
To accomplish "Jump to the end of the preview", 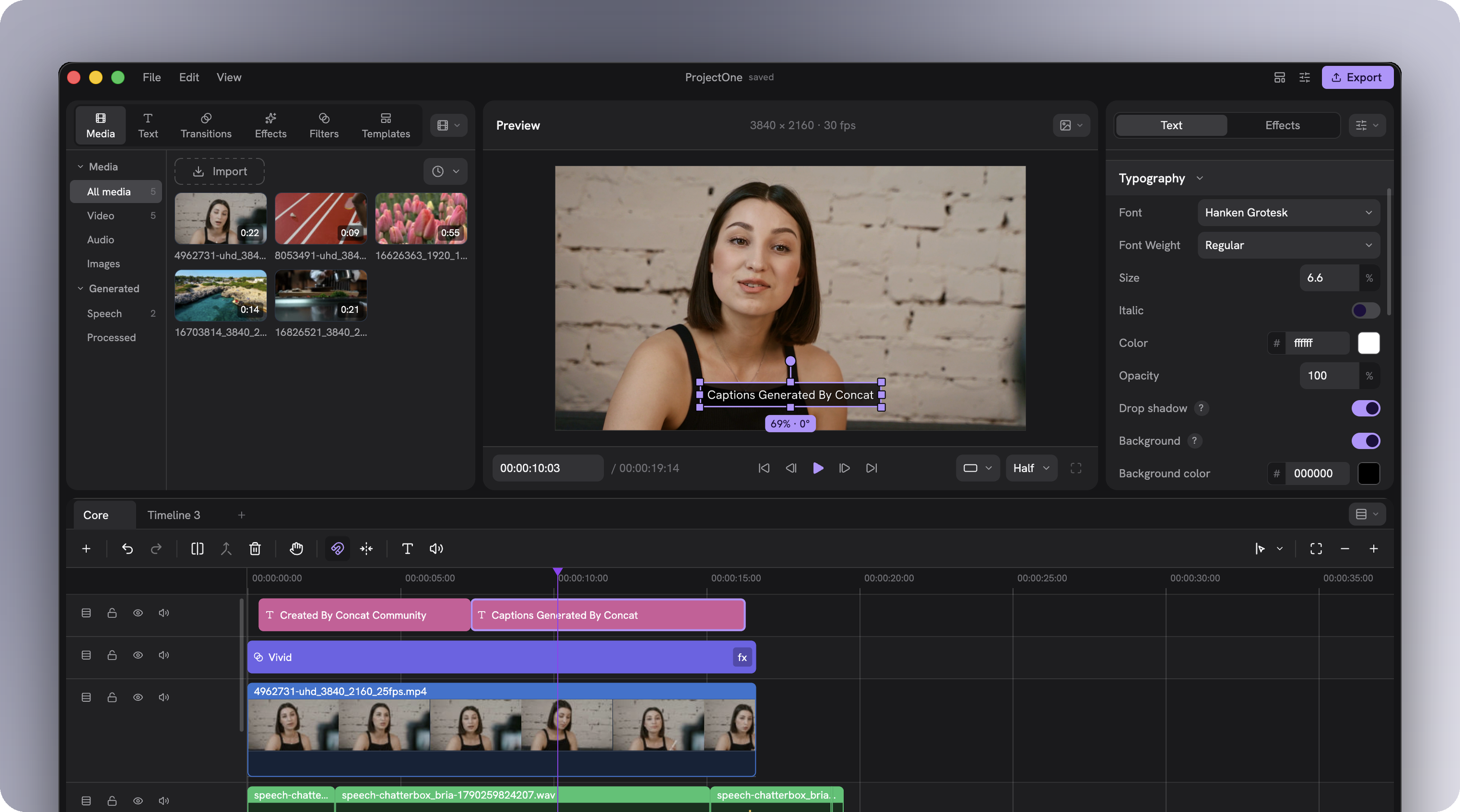I will (x=871, y=468).
